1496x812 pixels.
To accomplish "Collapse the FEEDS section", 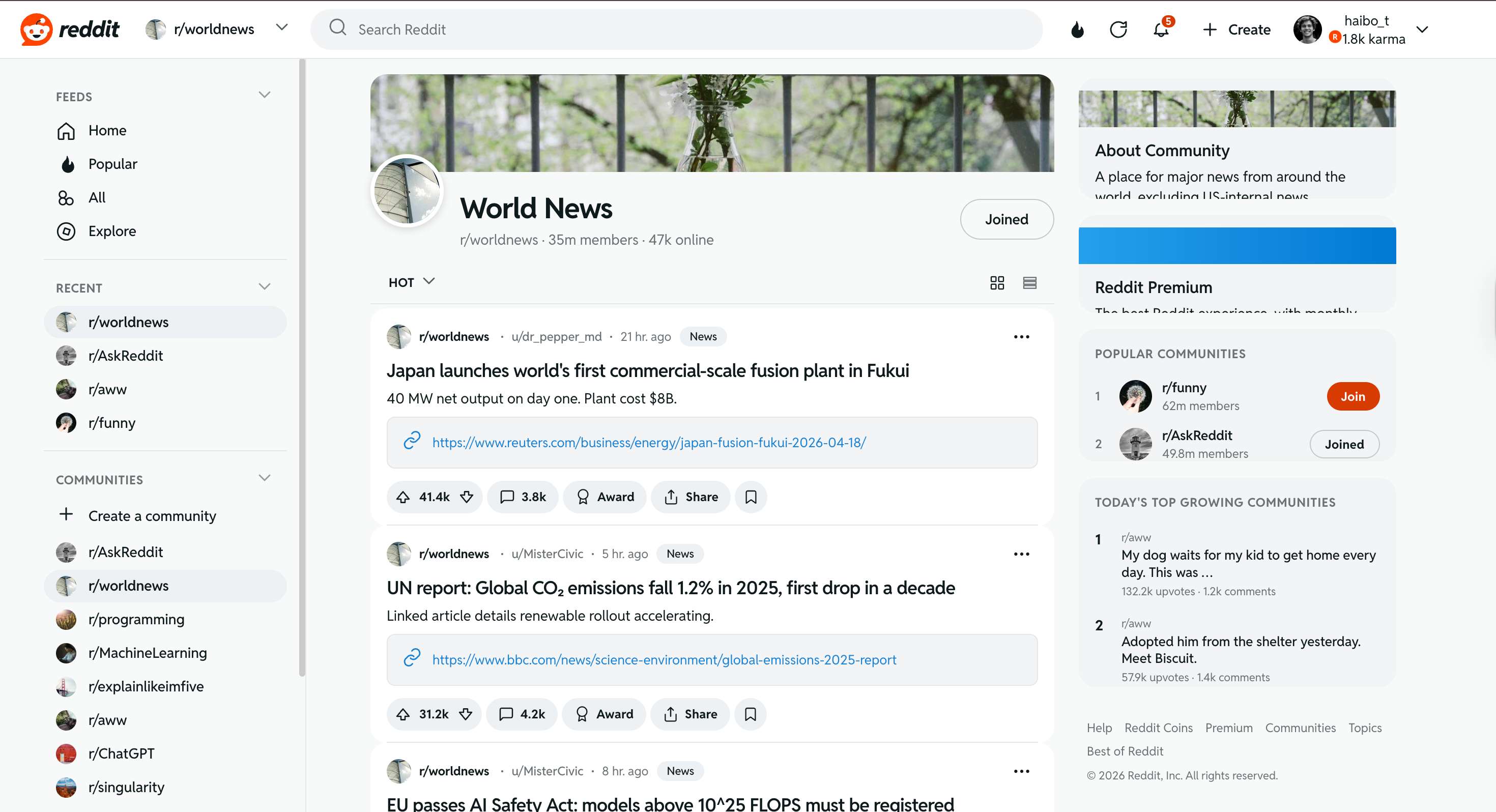I will click(264, 95).
